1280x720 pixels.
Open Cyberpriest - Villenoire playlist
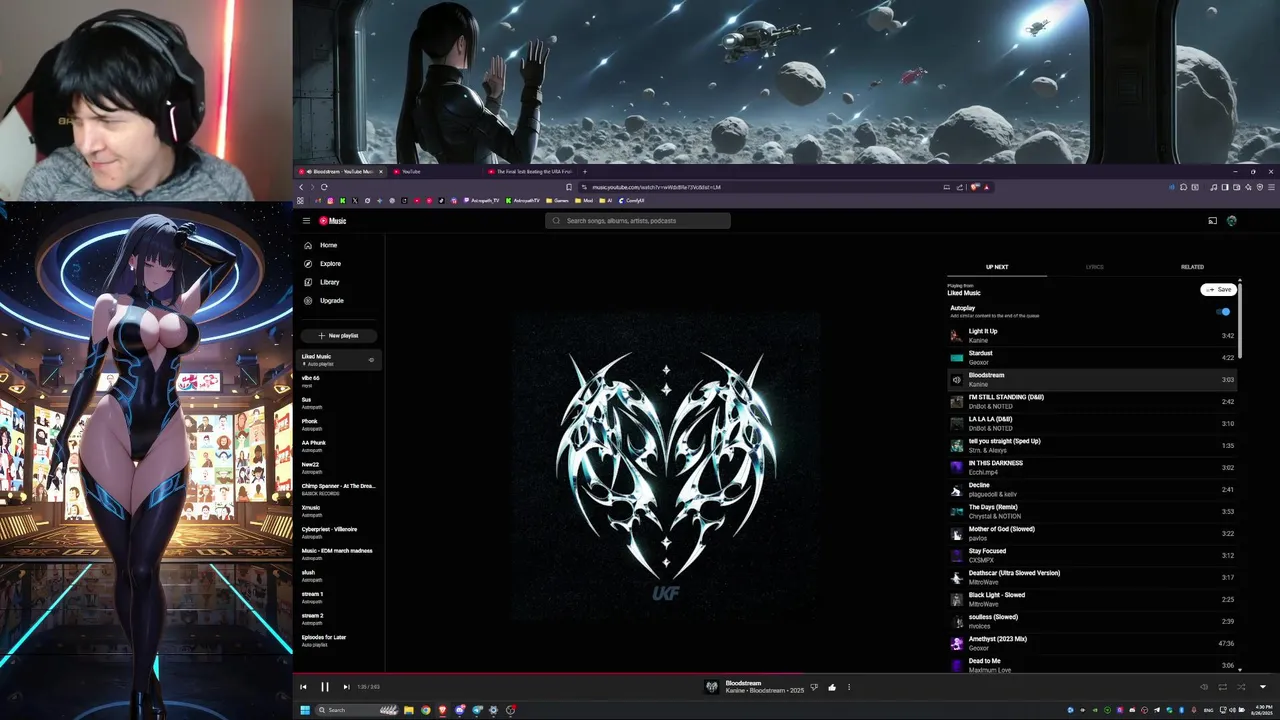[340, 533]
